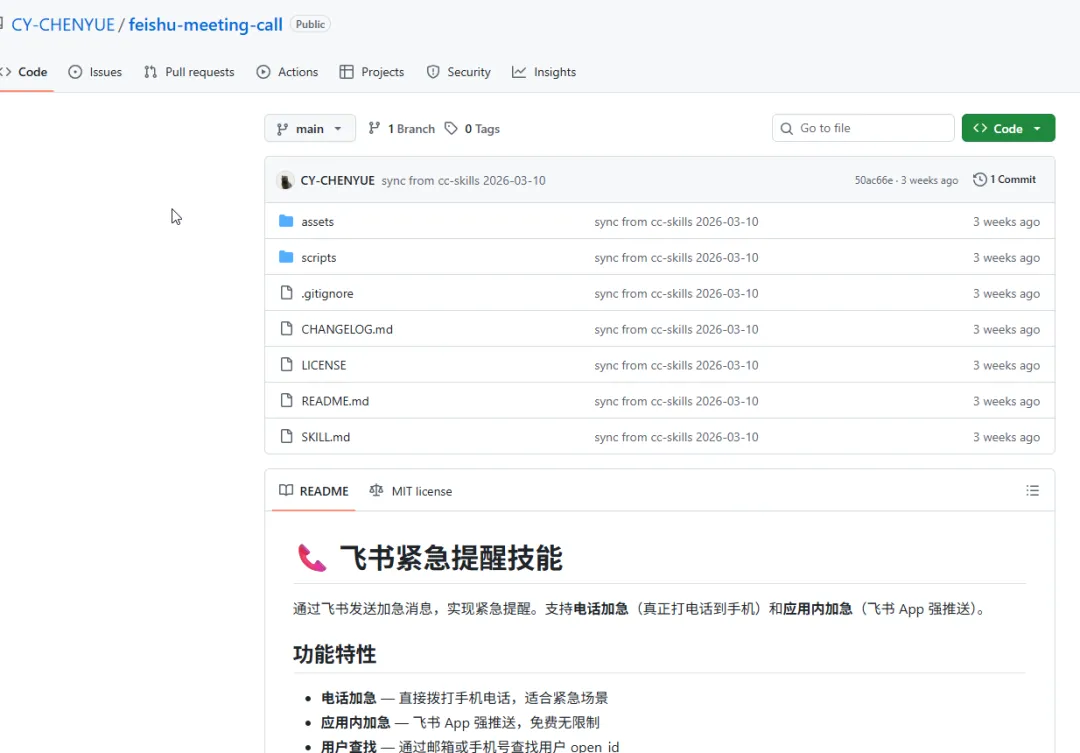View the Insights tab
Viewport: 1080px width, 753px height.
pos(544,72)
